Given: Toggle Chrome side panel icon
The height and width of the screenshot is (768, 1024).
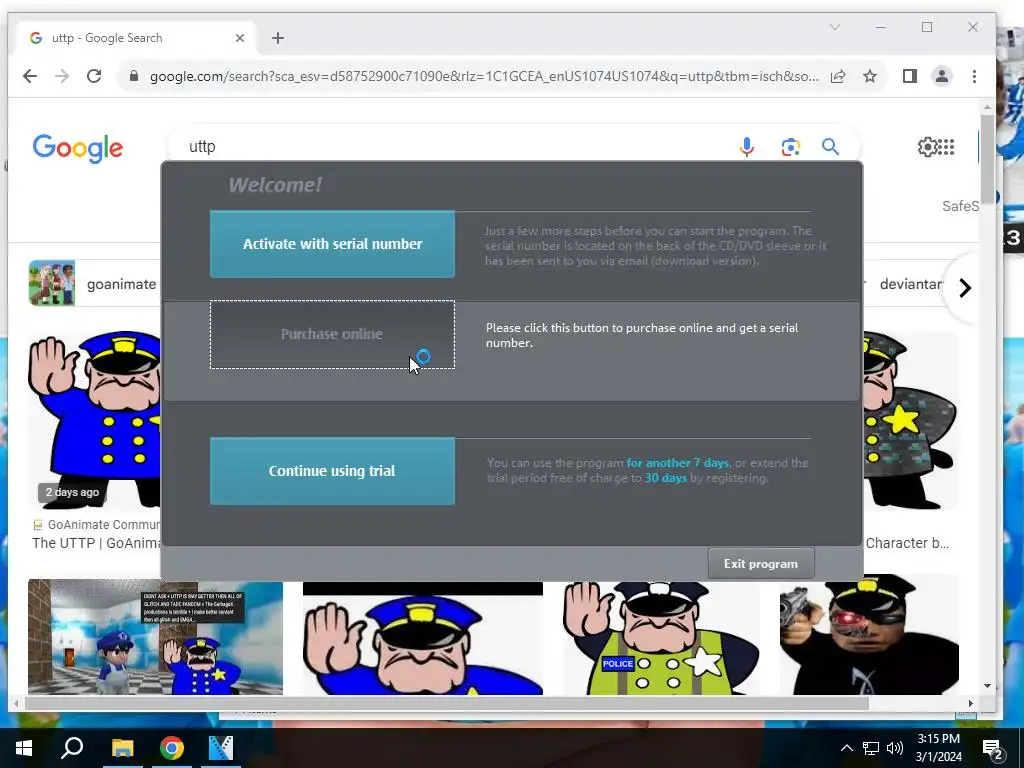Looking at the screenshot, I should pos(910,76).
